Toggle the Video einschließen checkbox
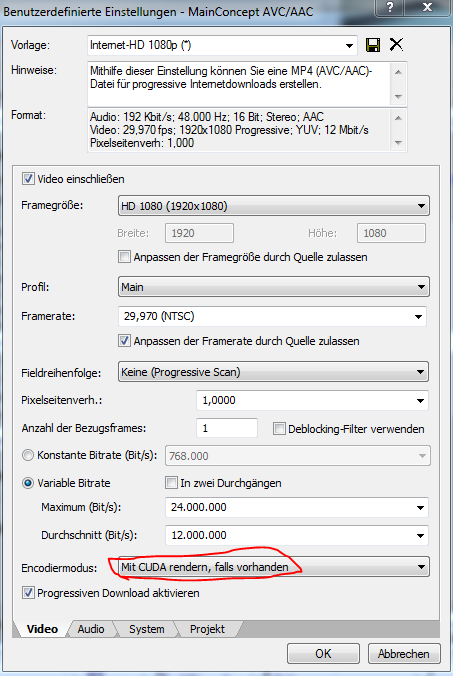 pyautogui.click(x=28, y=179)
